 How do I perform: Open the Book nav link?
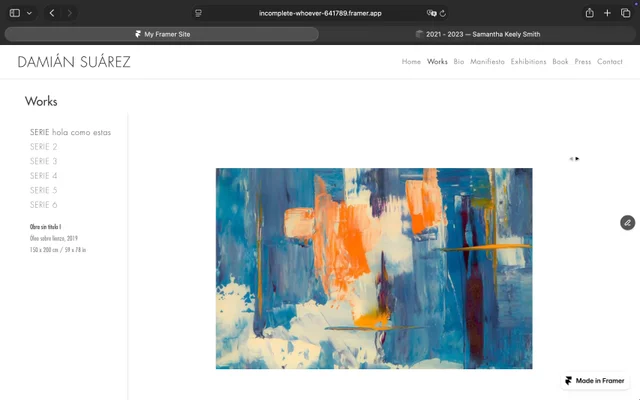click(560, 62)
